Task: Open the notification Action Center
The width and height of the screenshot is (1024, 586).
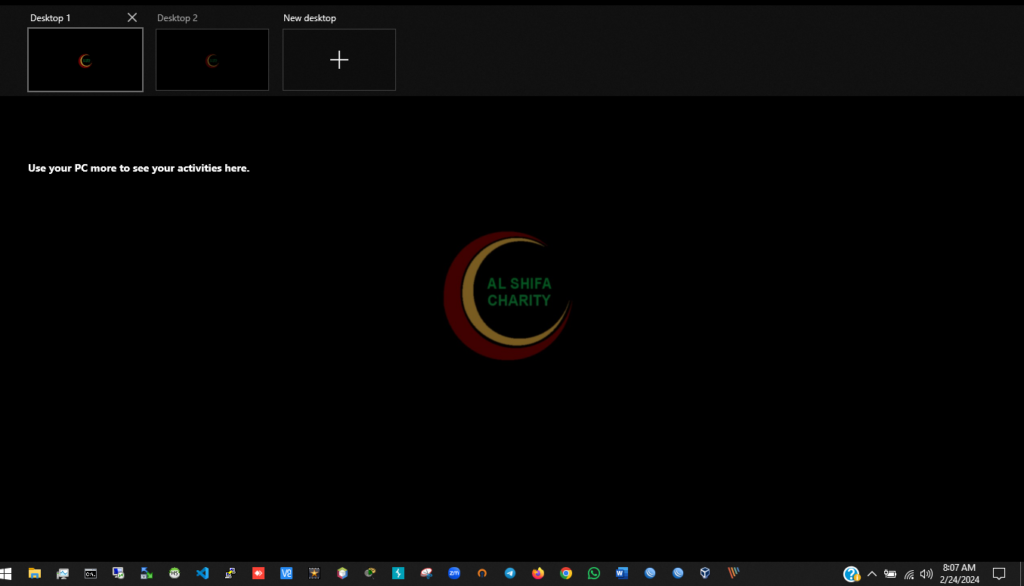Action: [x=998, y=574]
